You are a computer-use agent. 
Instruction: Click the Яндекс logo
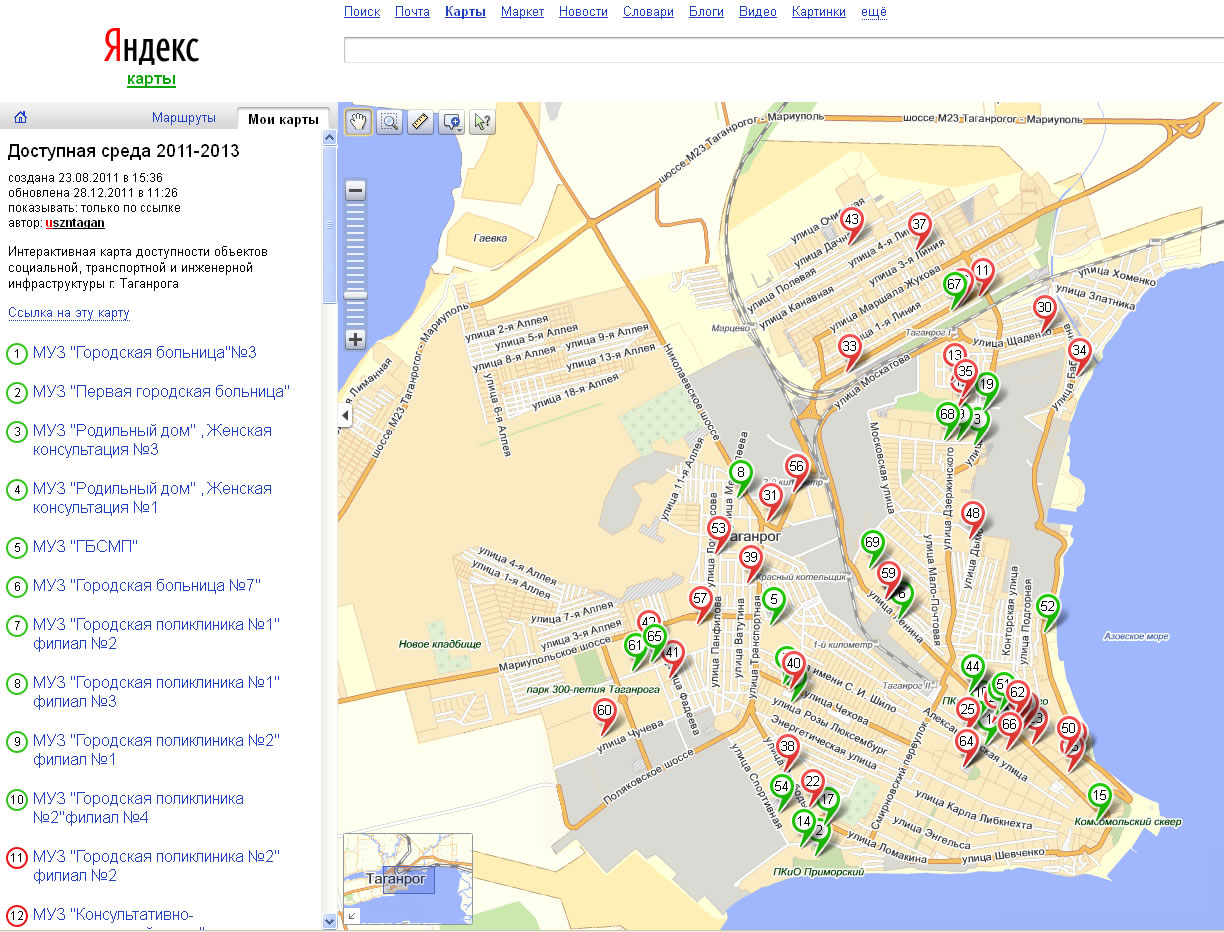tap(151, 47)
